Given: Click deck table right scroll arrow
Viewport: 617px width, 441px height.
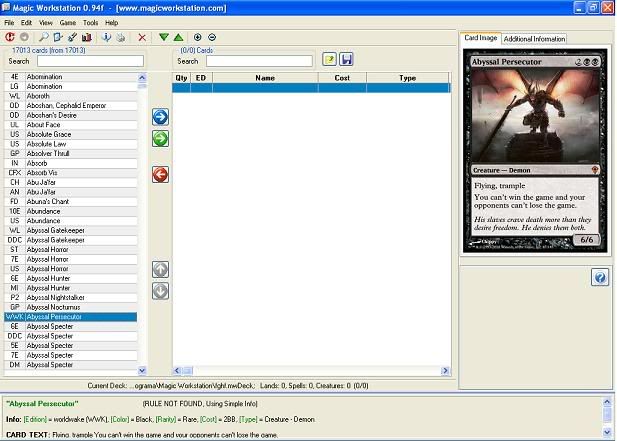Looking at the screenshot, I should pos(445,371).
